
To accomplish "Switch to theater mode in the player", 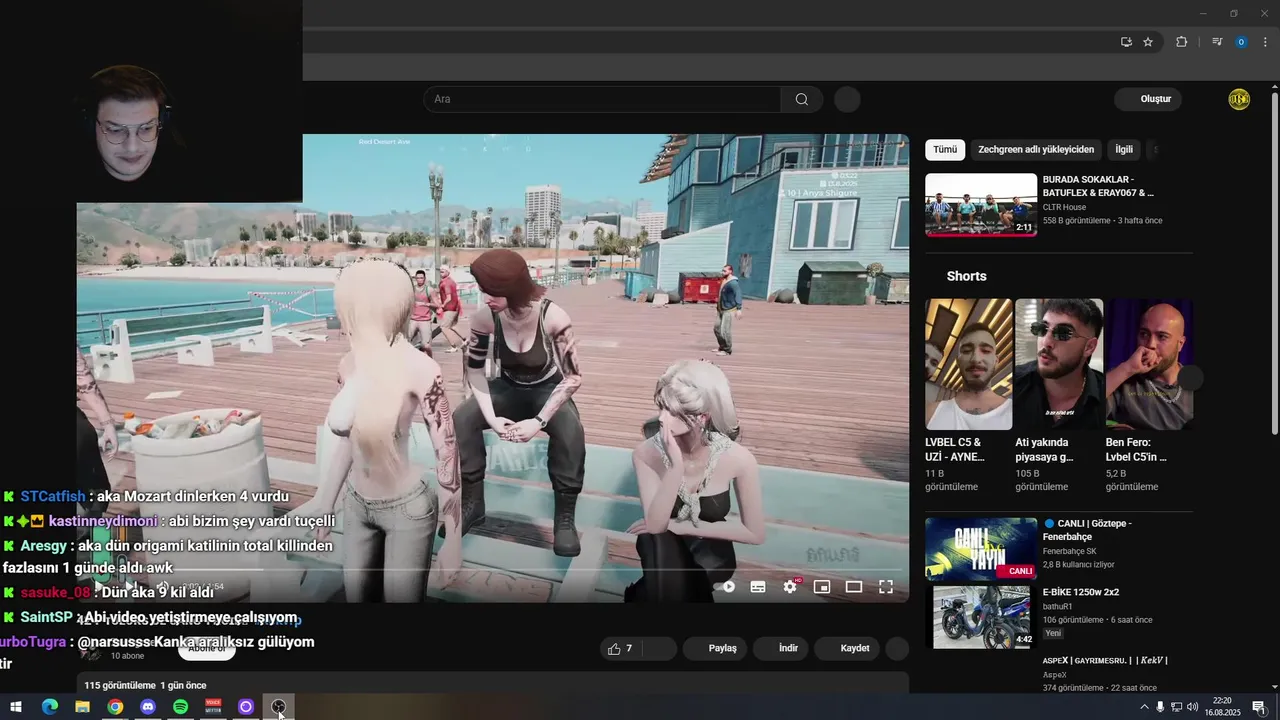I will pos(854,587).
